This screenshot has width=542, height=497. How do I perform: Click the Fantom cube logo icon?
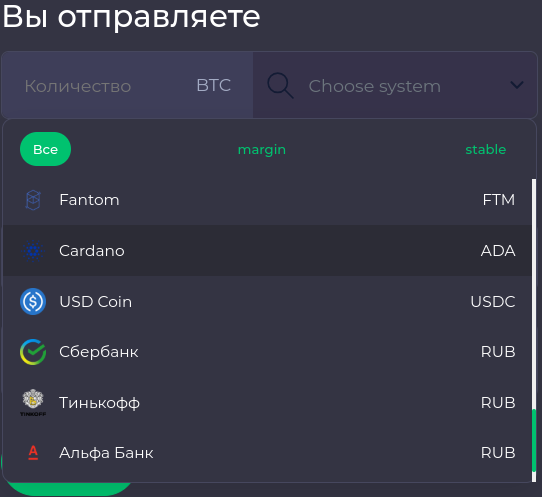tap(33, 200)
